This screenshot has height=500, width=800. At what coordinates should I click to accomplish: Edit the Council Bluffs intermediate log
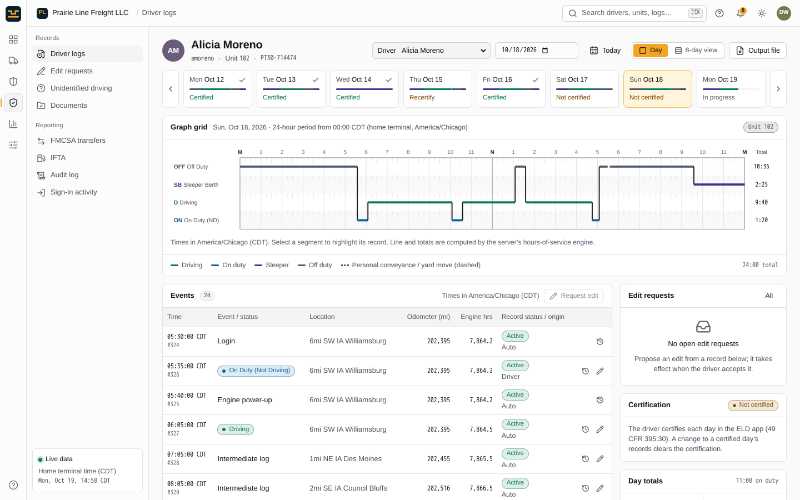(x=600, y=488)
